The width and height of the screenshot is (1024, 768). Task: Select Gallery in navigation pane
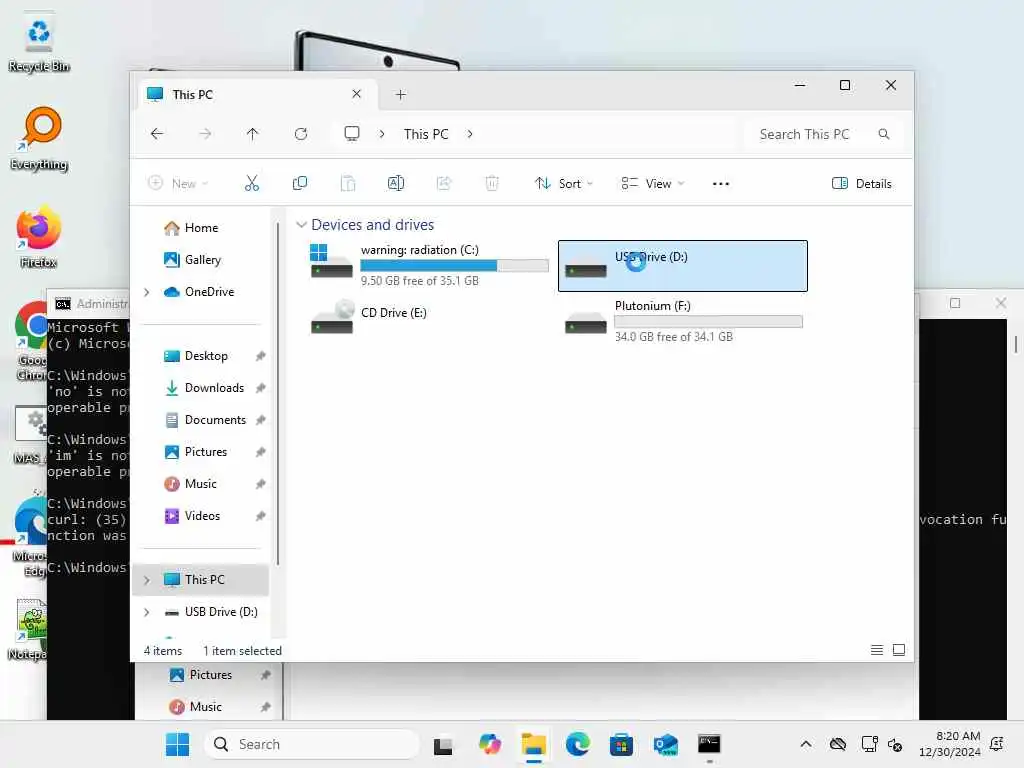(201, 260)
